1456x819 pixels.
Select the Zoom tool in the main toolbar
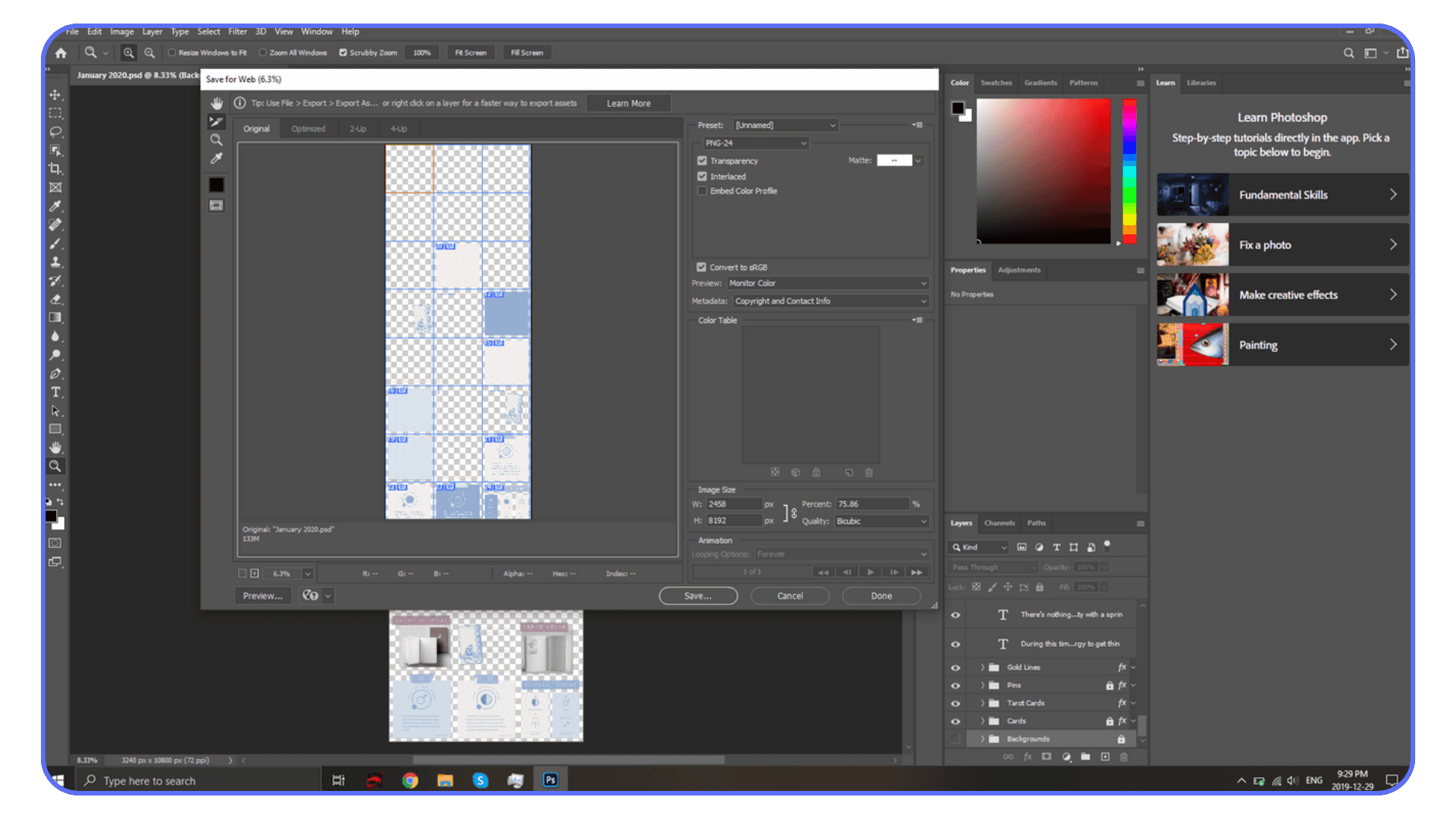pos(55,466)
